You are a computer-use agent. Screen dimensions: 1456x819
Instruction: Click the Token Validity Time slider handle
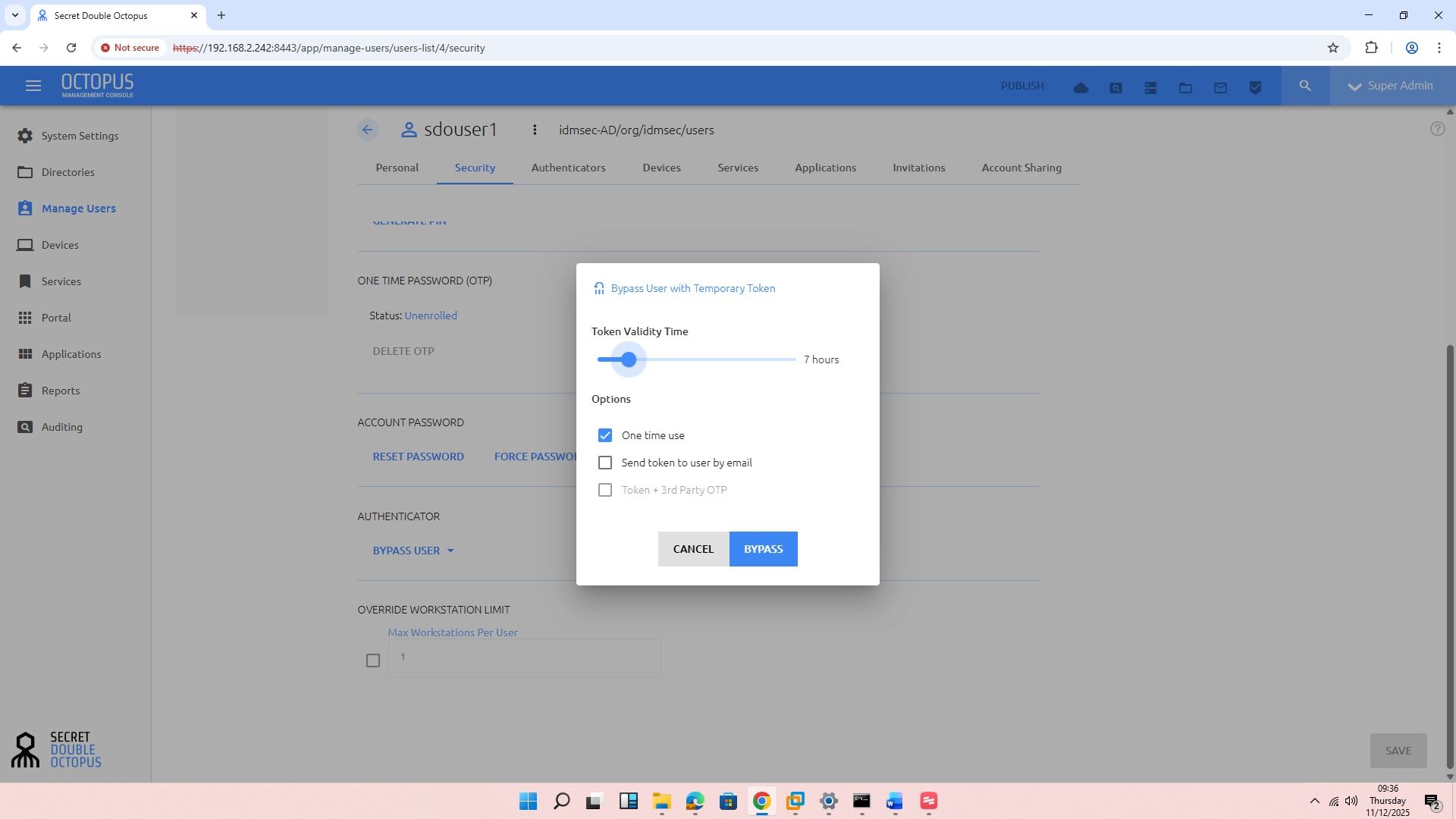point(629,359)
